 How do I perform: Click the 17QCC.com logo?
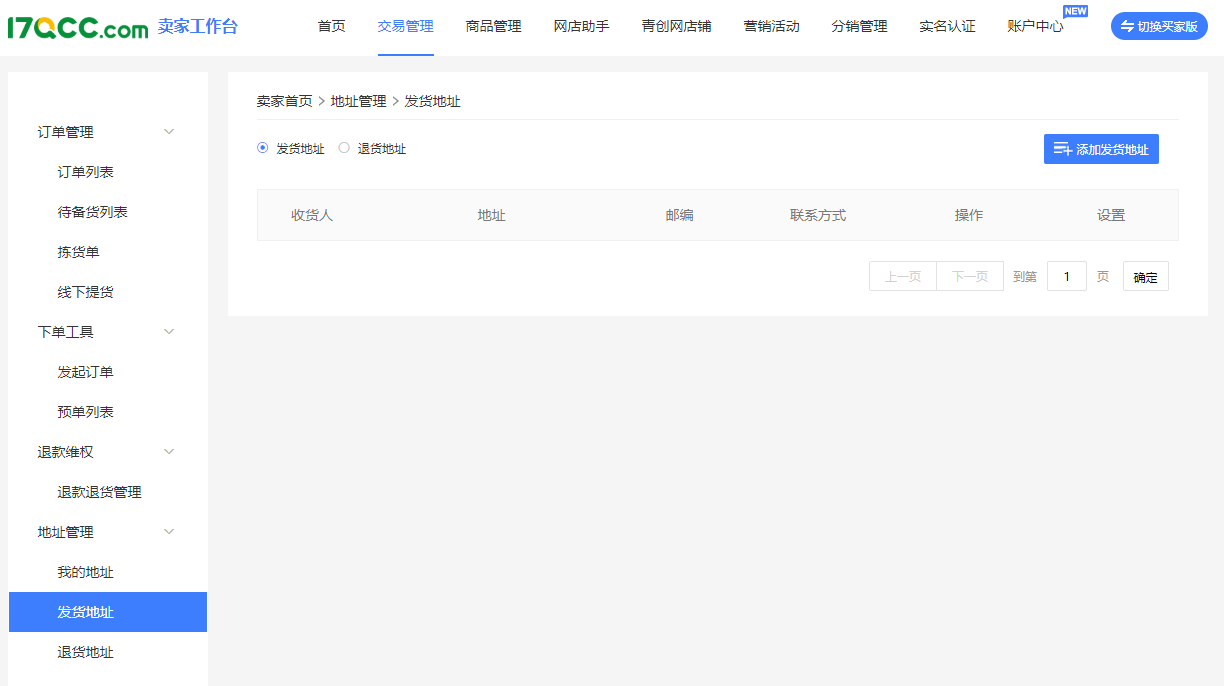(x=78, y=27)
